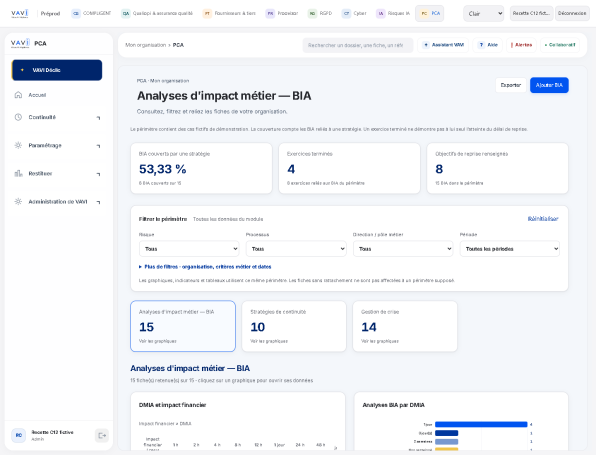The width and height of the screenshot is (596, 455).
Task: Click the Risques IA badge icon
Action: pyautogui.click(x=380, y=14)
